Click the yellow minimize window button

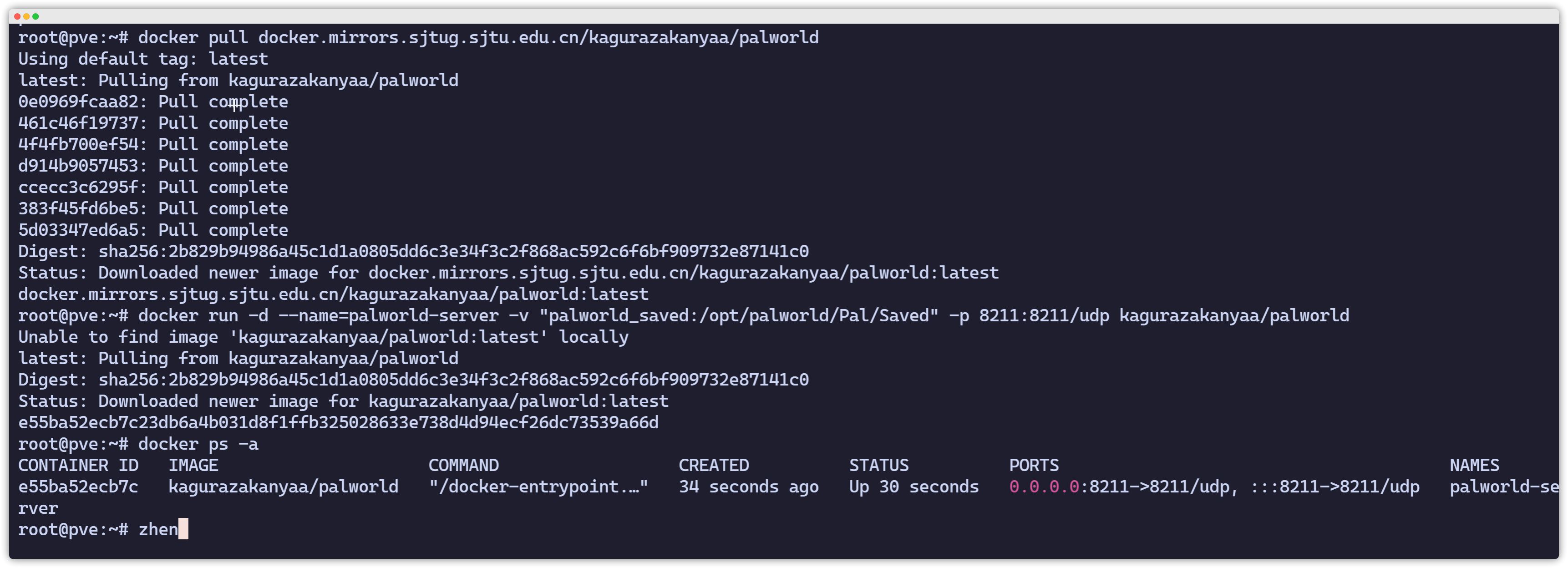click(26, 16)
